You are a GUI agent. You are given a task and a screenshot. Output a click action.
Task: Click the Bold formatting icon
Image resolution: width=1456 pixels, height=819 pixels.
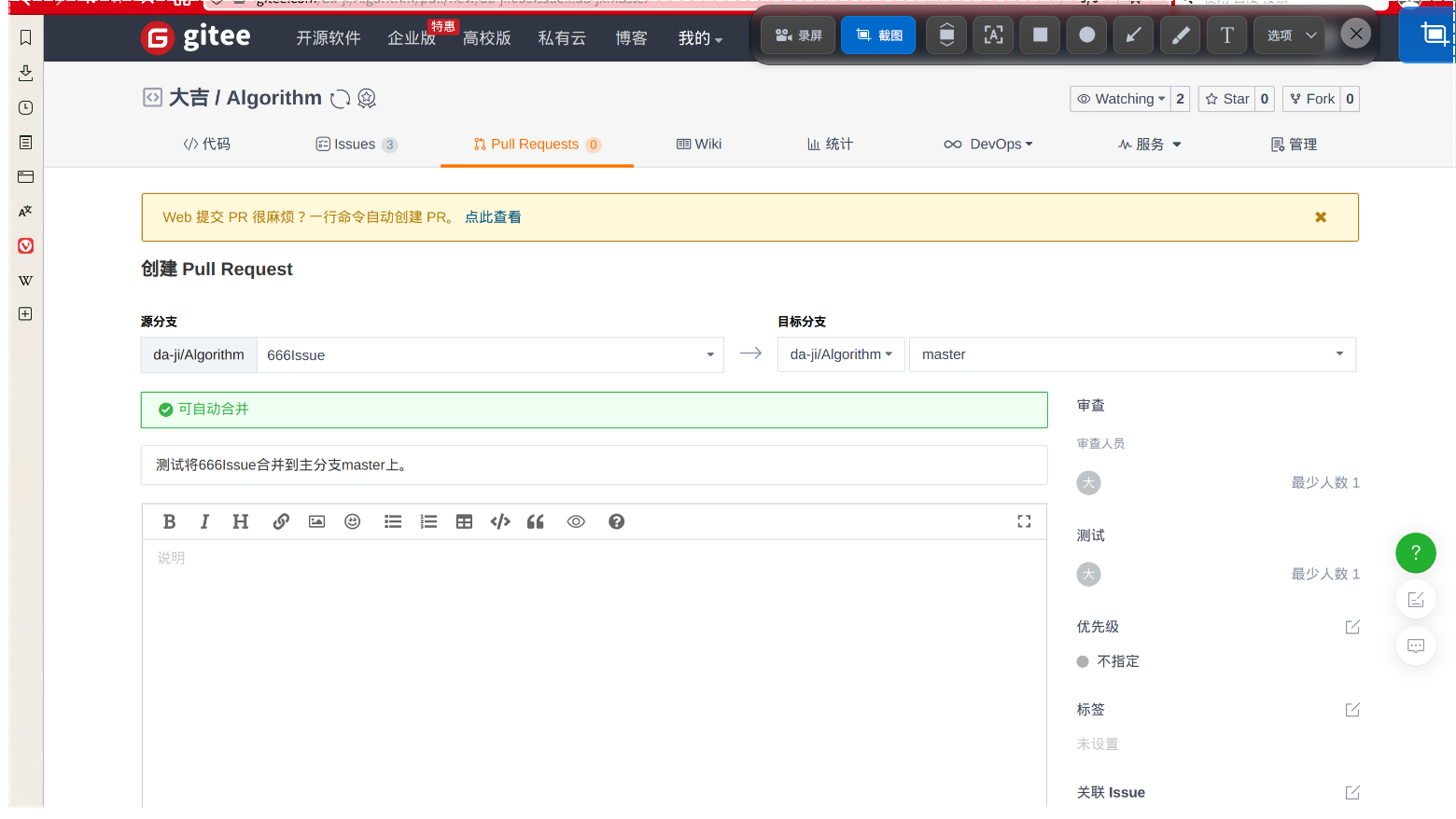(169, 521)
